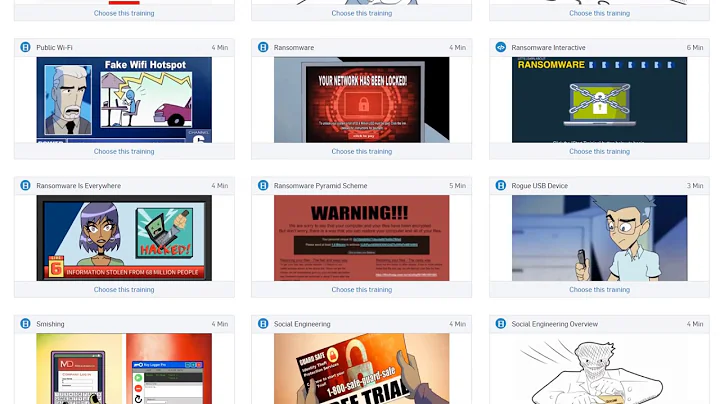Screen dimensions: 720x404
Task: Choose the training in the top-middle partial card
Action: tap(362, 13)
